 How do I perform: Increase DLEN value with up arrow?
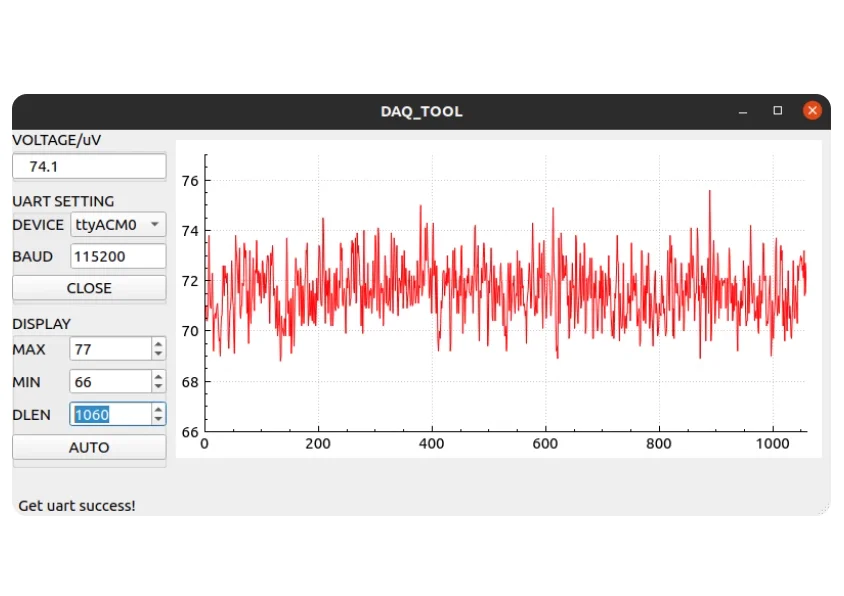tap(158, 409)
